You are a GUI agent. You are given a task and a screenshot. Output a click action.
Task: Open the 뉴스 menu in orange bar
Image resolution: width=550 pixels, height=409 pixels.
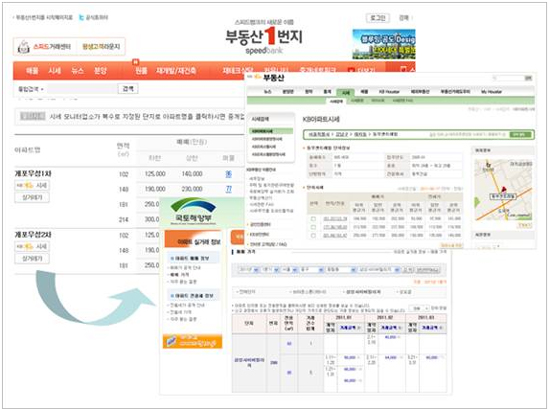[78, 71]
